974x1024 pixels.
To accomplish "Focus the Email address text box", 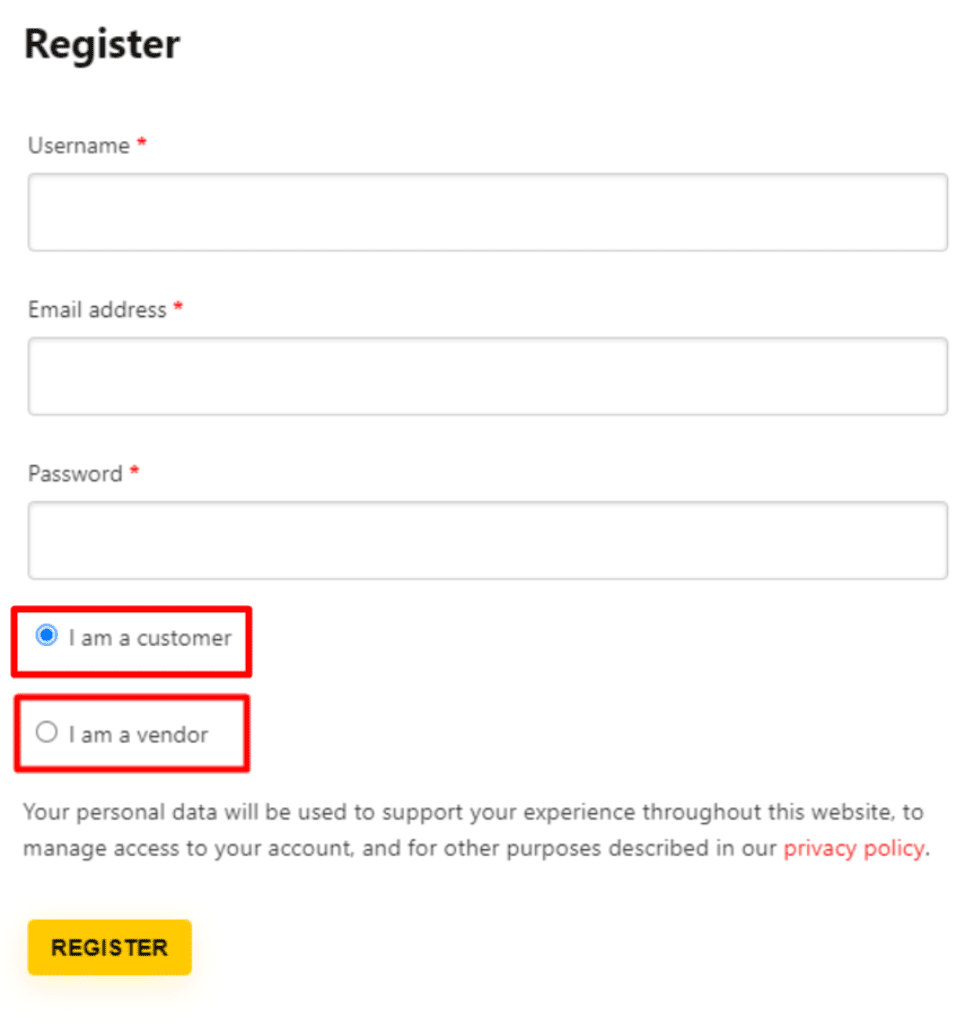I will [x=487, y=376].
